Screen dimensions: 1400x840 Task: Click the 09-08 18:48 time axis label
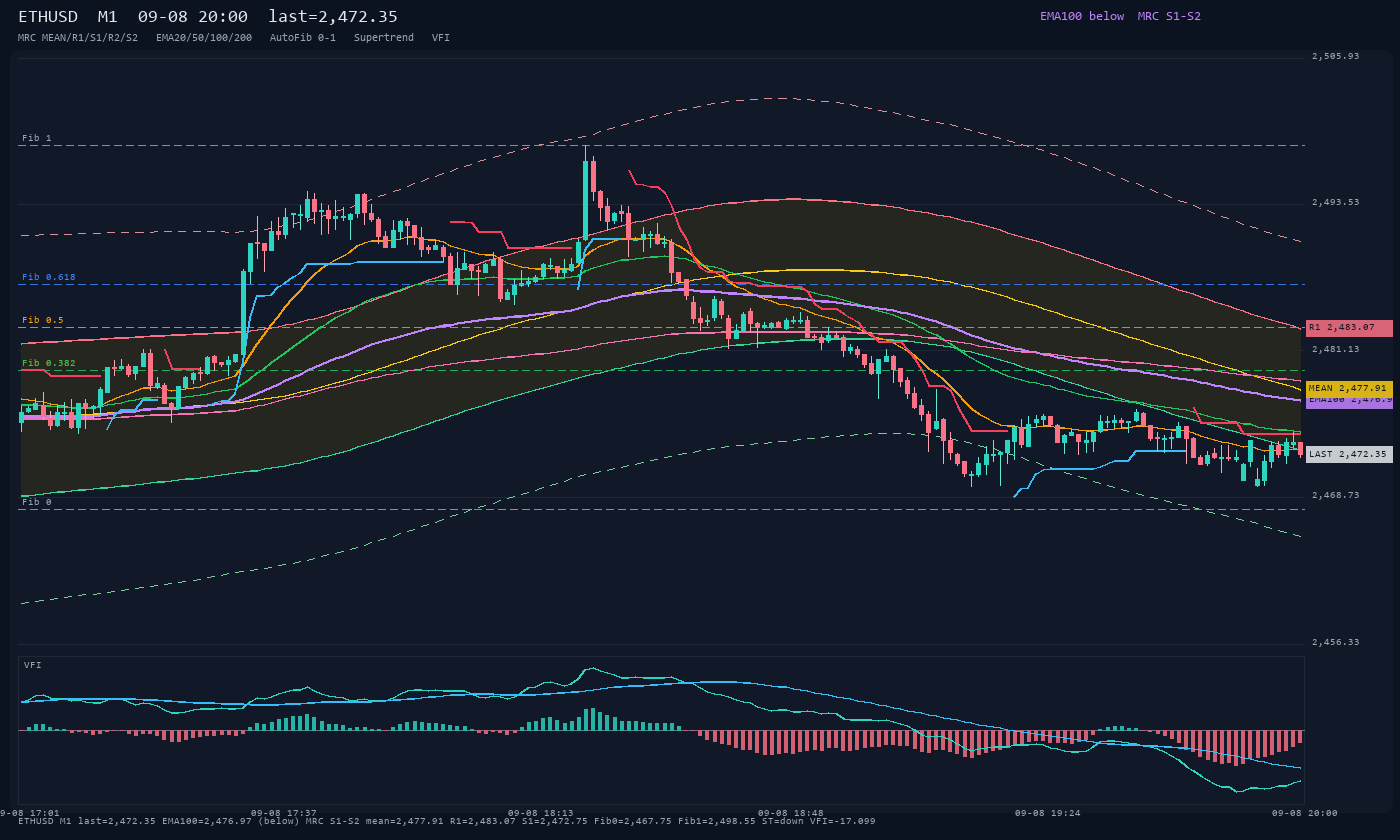pos(791,813)
